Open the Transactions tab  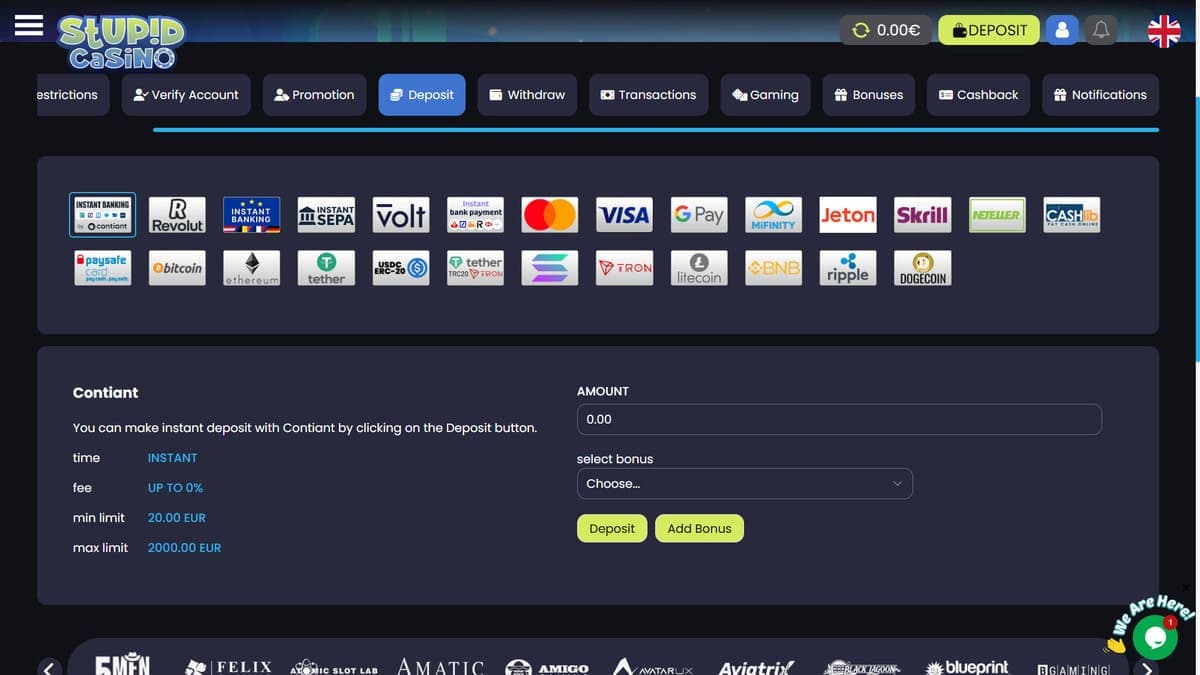[x=648, y=95]
